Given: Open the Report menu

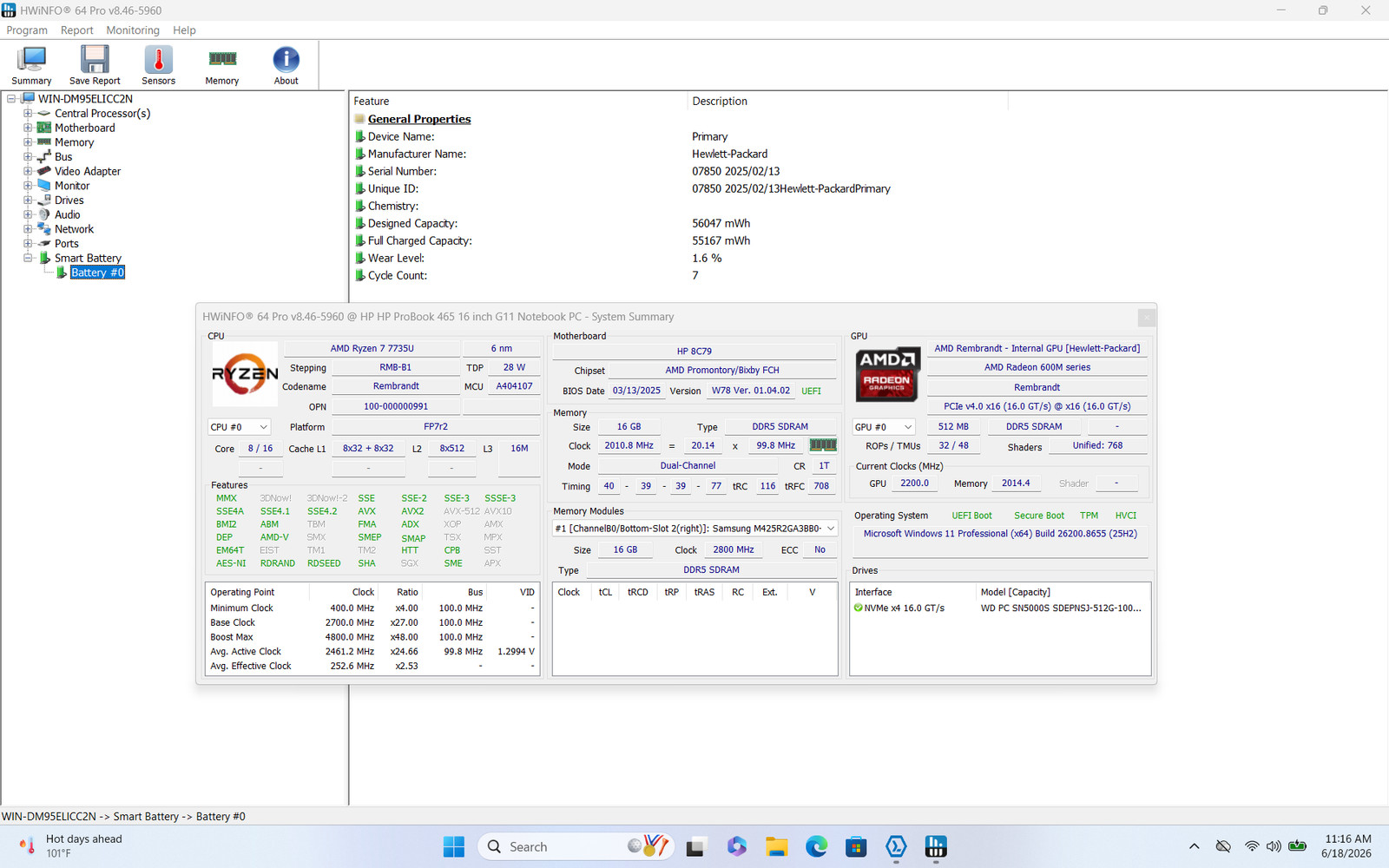Looking at the screenshot, I should 76,30.
